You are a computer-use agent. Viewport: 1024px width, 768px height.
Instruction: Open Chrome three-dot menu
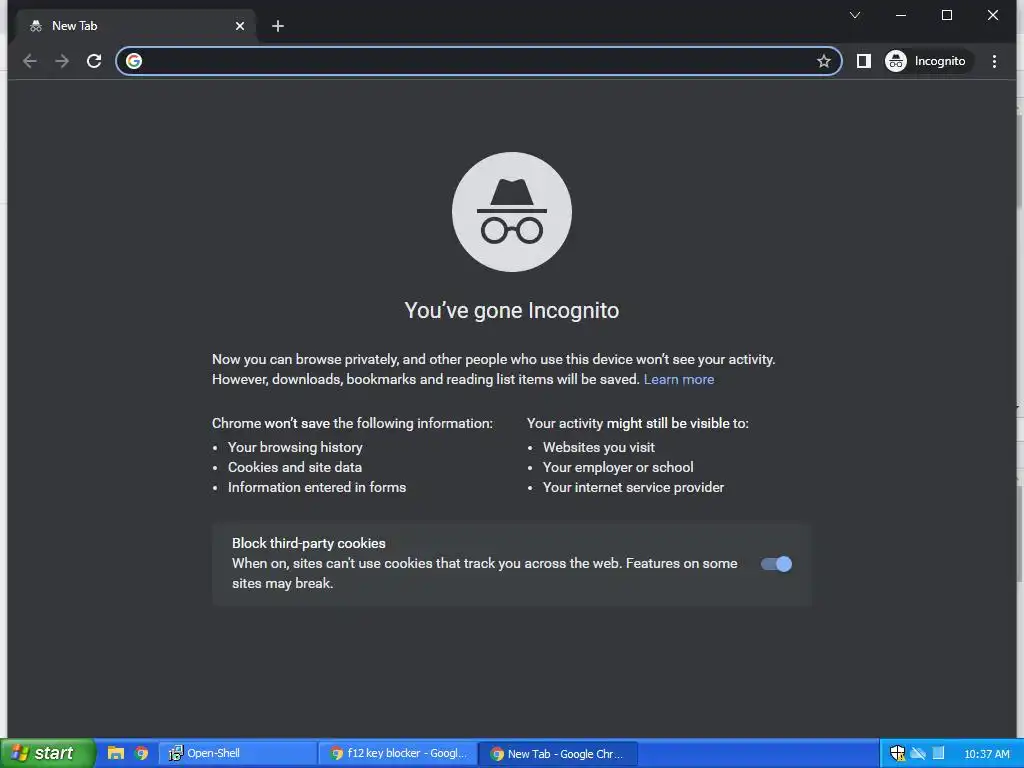point(994,61)
